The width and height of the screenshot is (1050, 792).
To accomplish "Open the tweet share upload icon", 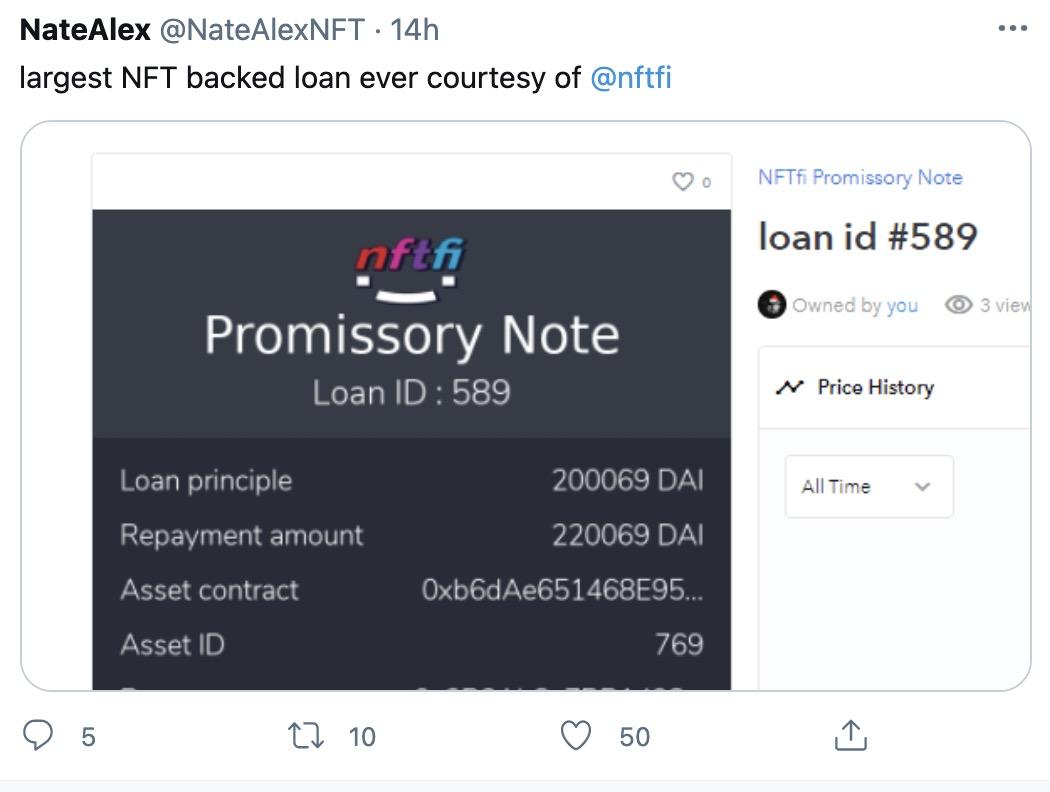I will (851, 736).
